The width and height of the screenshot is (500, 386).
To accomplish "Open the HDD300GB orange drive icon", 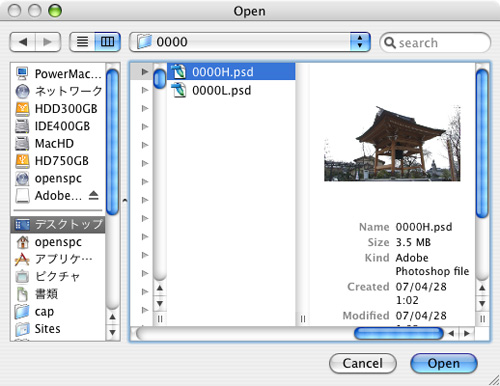I will (22, 109).
